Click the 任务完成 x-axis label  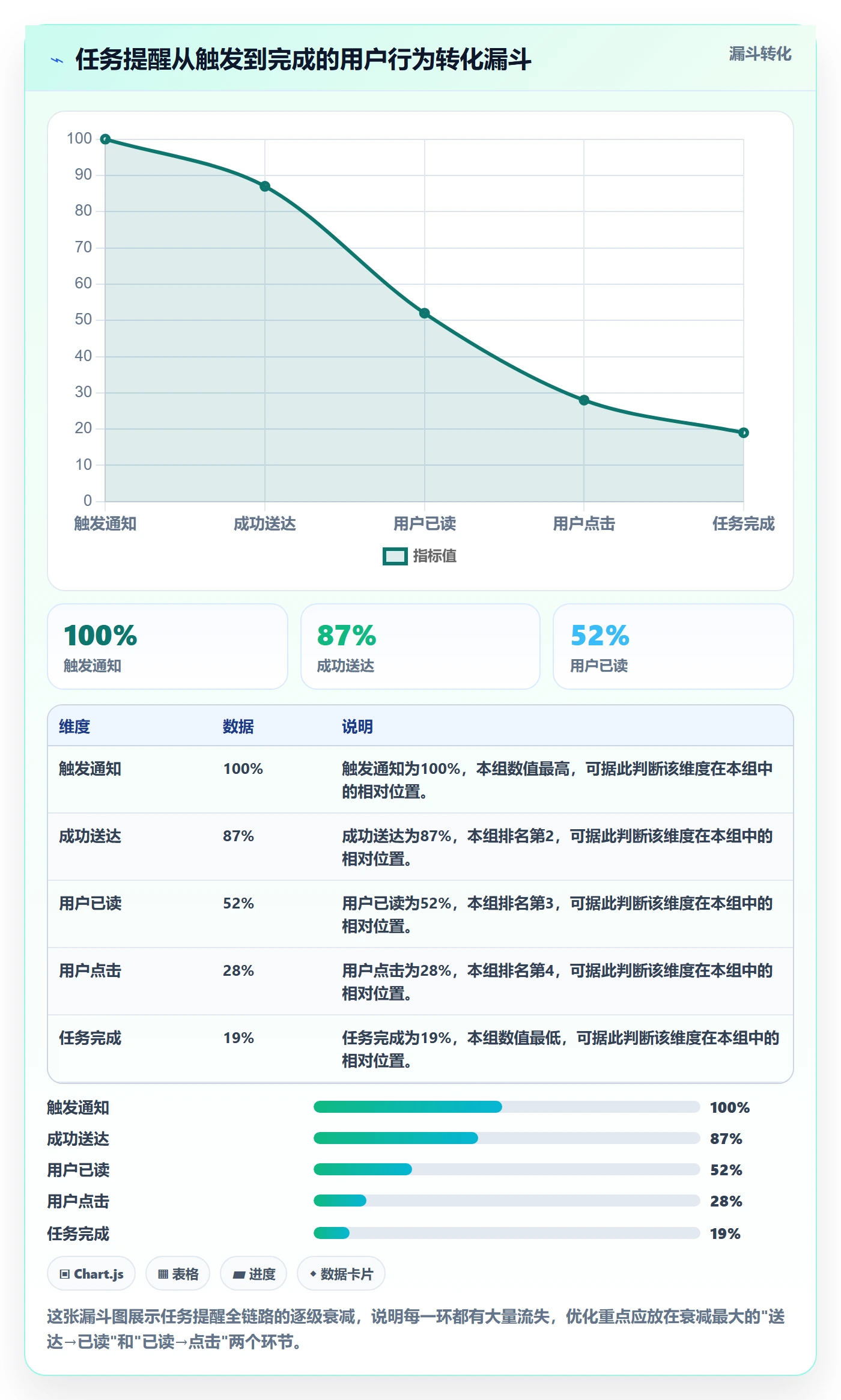744,524
